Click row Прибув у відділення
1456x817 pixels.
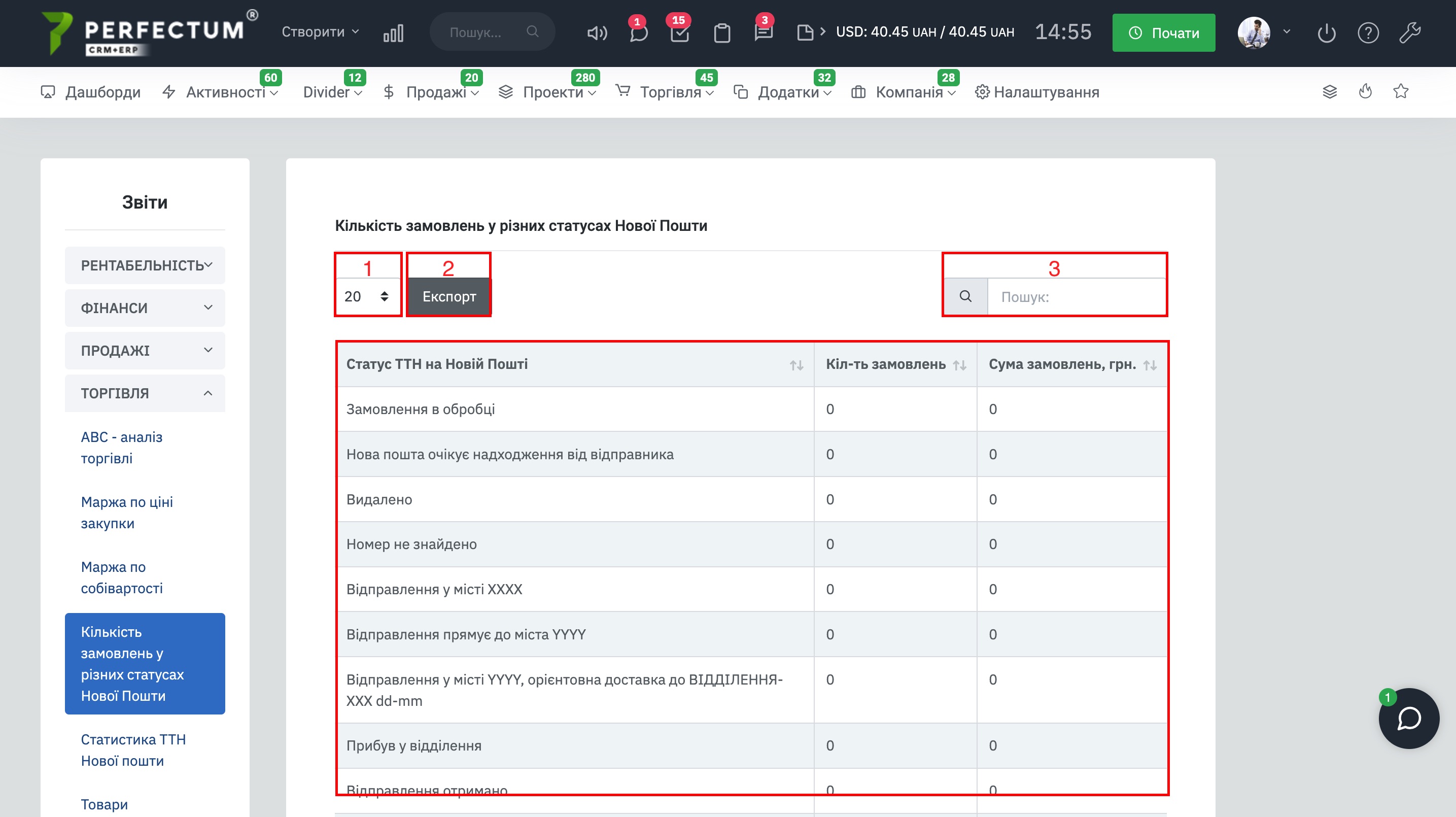pyautogui.click(x=752, y=746)
